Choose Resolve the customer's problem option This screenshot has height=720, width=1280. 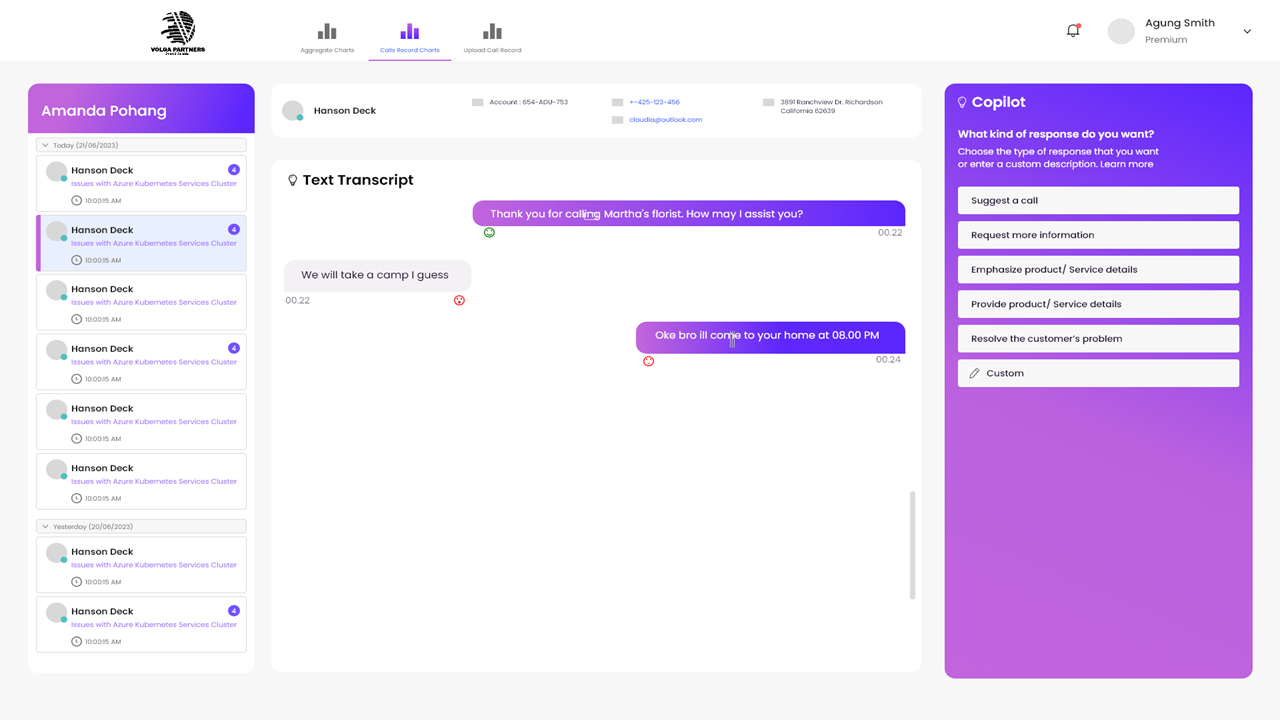[1098, 339]
